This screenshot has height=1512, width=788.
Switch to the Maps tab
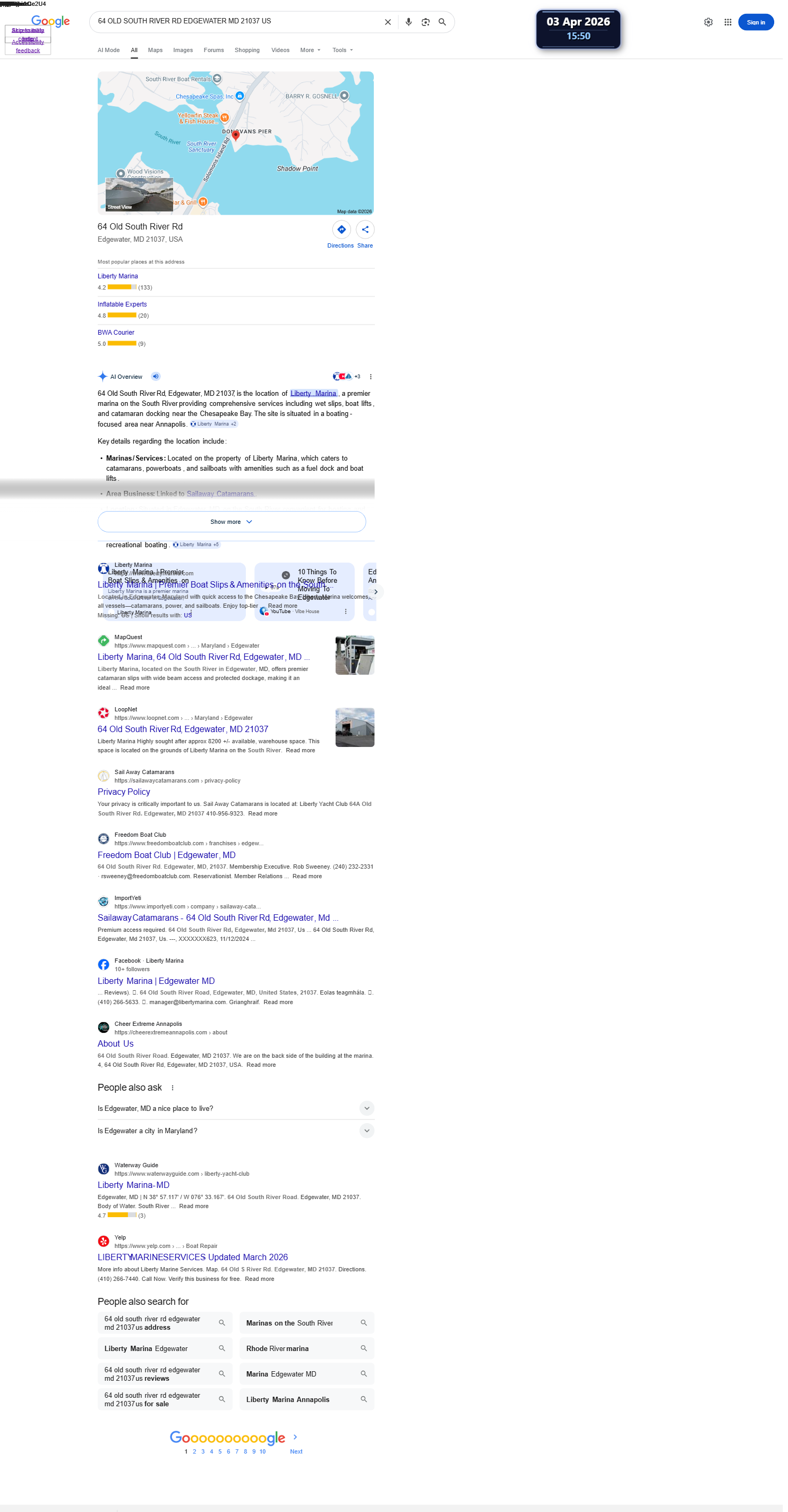point(156,50)
